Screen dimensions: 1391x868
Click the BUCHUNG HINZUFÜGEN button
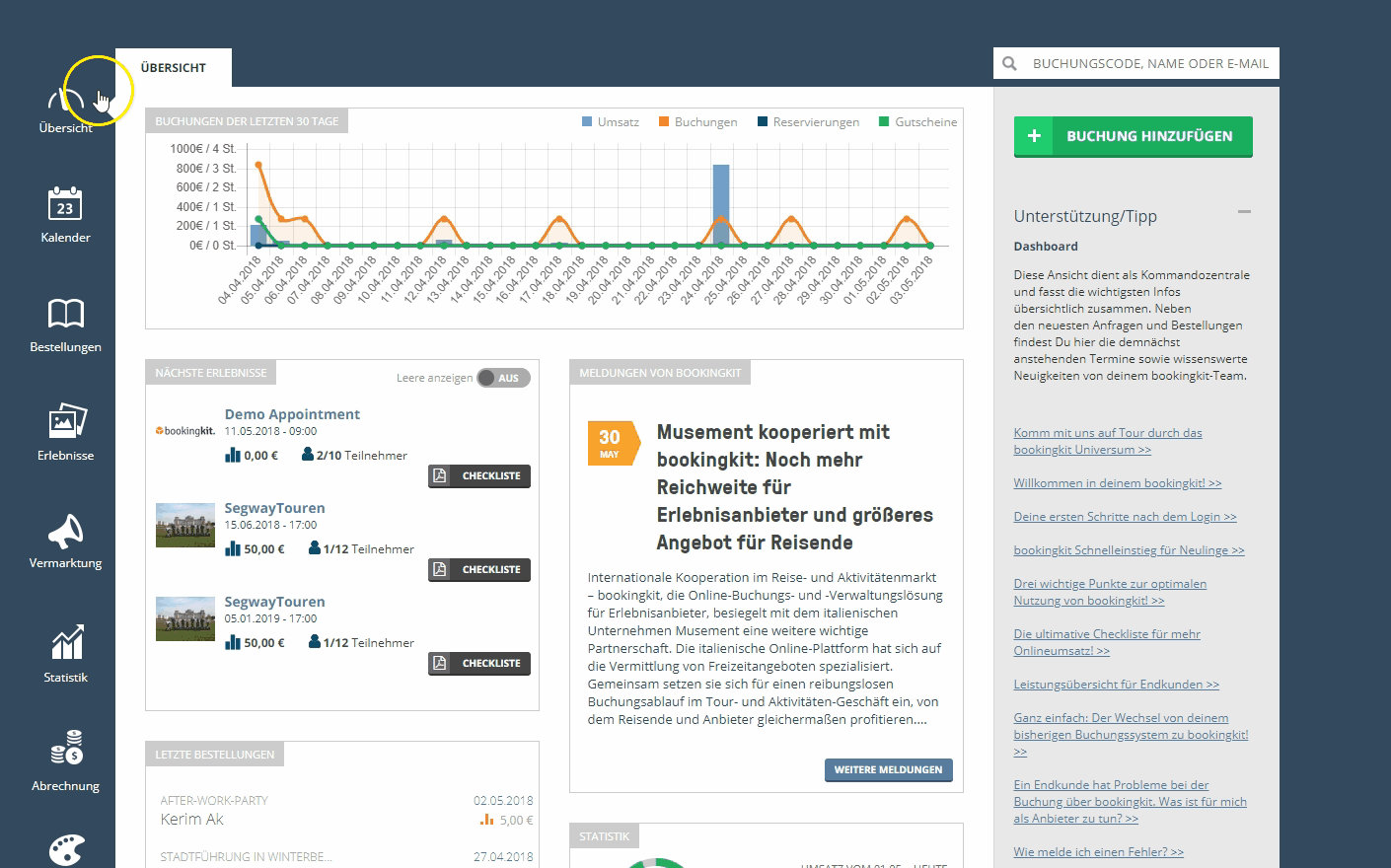[x=1133, y=136]
